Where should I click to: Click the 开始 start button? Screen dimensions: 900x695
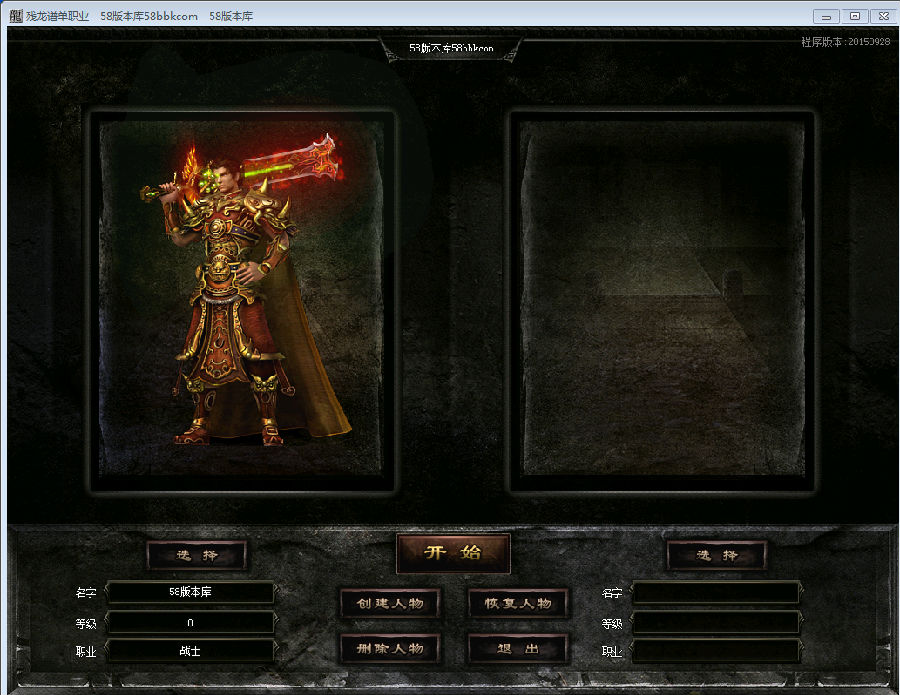point(453,553)
